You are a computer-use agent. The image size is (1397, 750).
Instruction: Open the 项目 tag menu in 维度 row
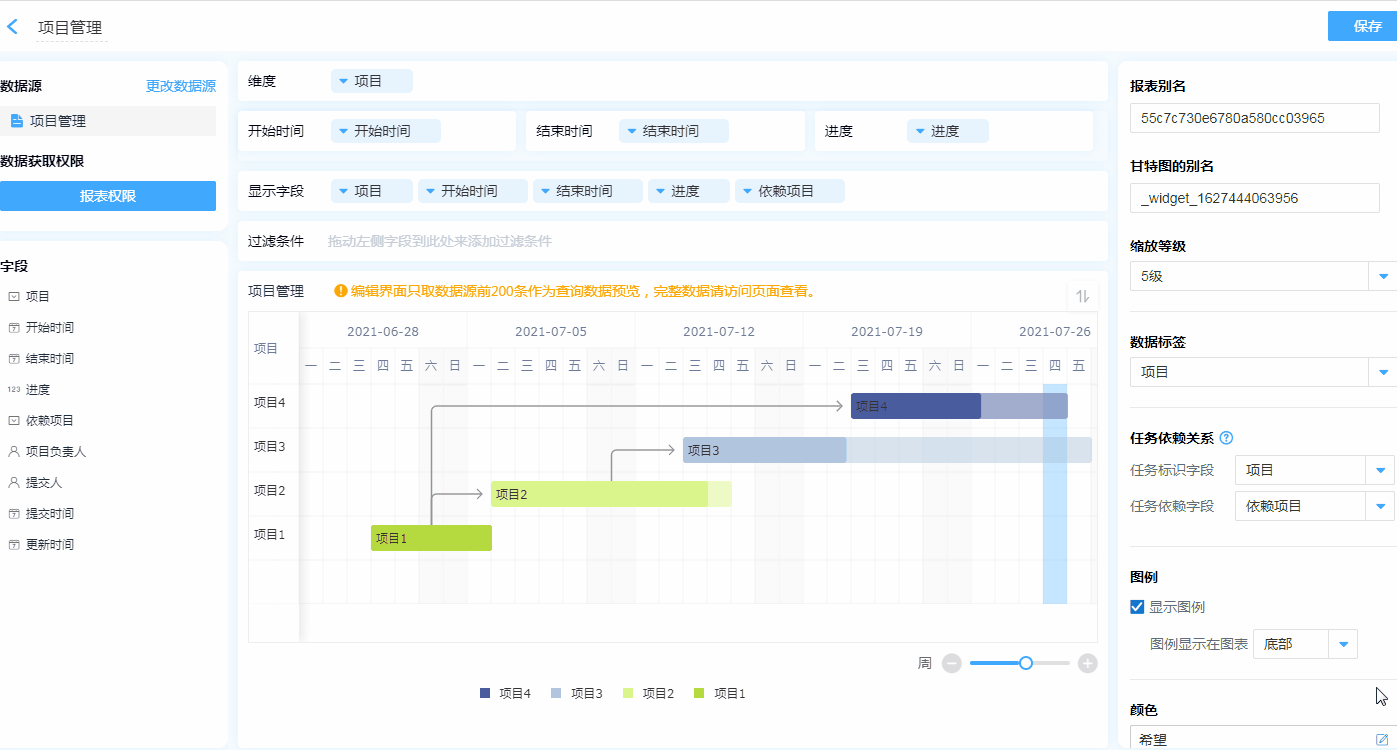pos(371,81)
